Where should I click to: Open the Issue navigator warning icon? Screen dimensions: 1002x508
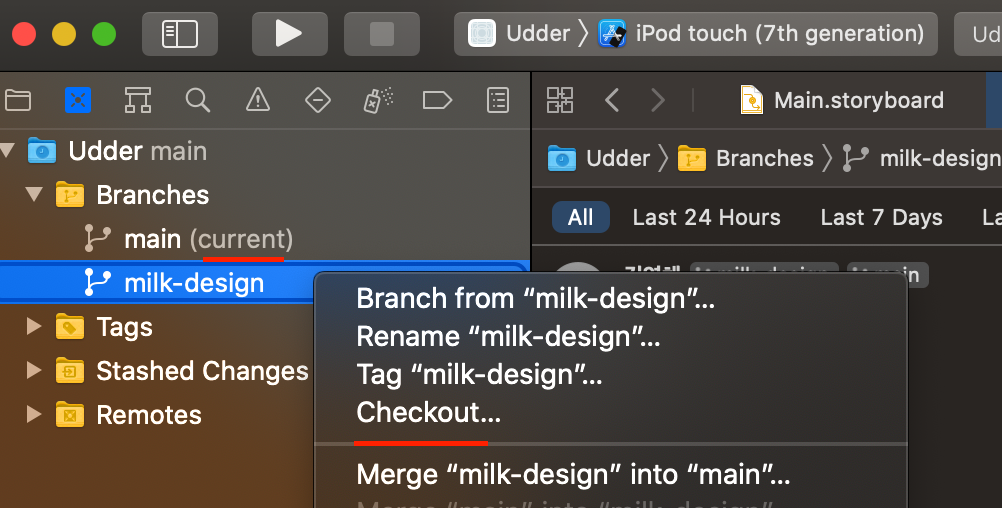258,100
